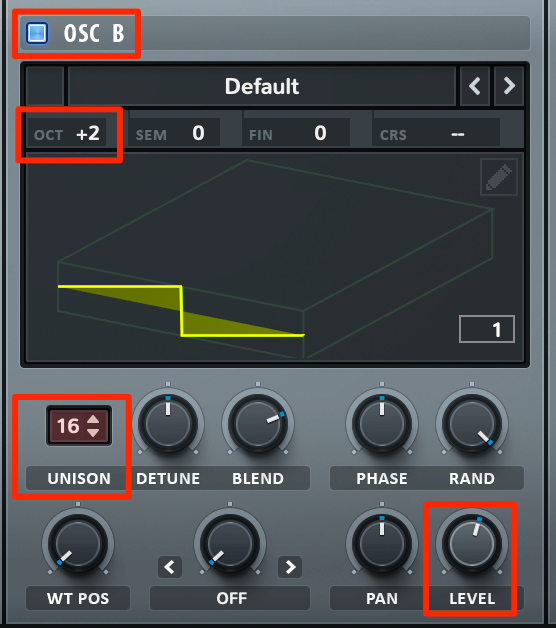
Task: Increase unison voices with the up arrow
Action: click(x=93, y=419)
